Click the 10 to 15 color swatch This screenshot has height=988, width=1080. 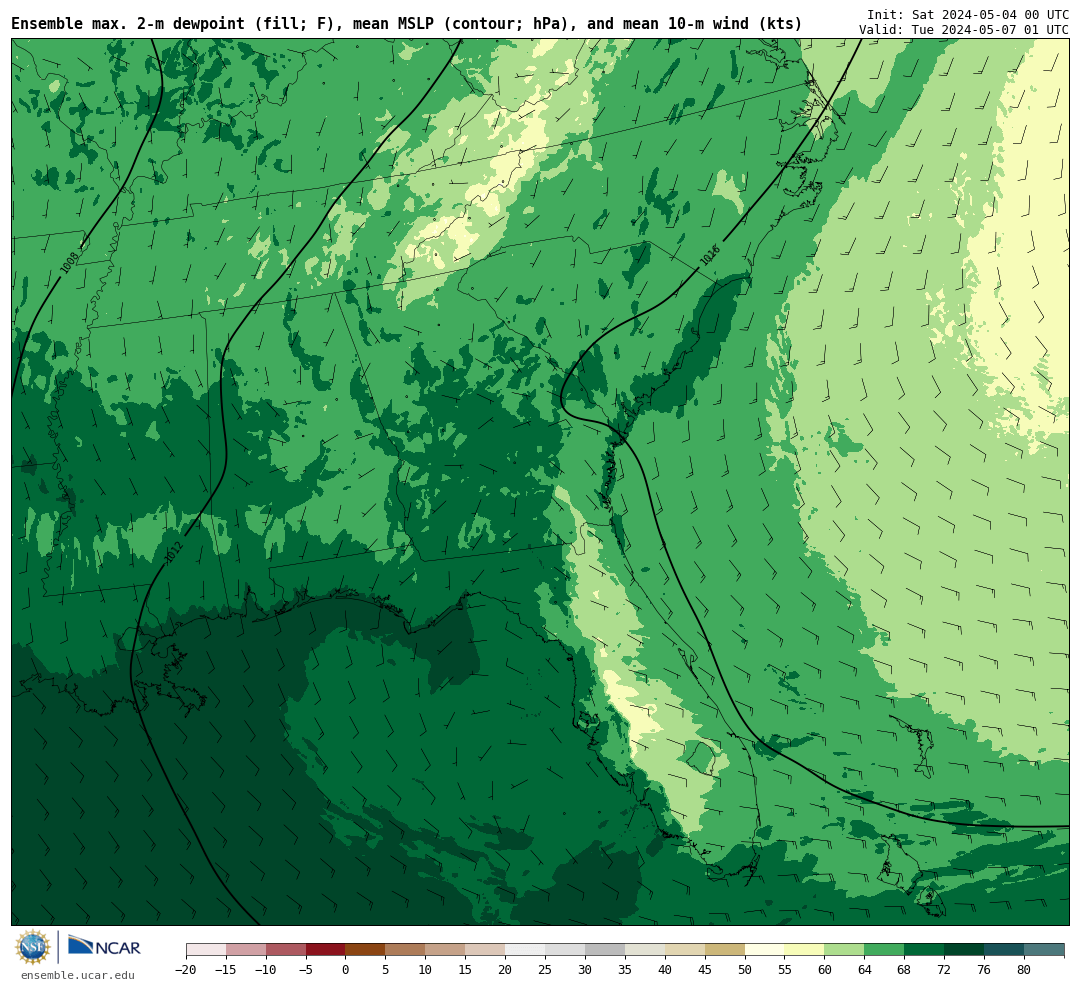pos(446,950)
